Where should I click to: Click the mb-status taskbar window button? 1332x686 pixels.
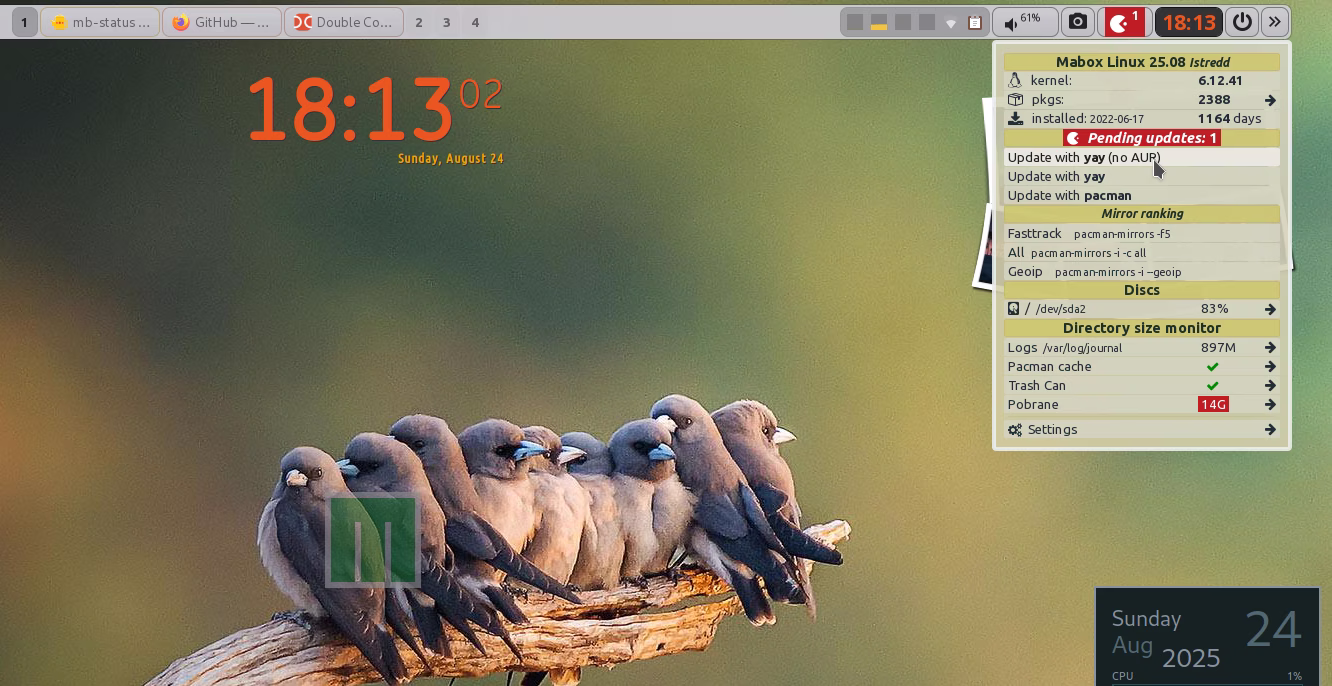pyautogui.click(x=100, y=22)
